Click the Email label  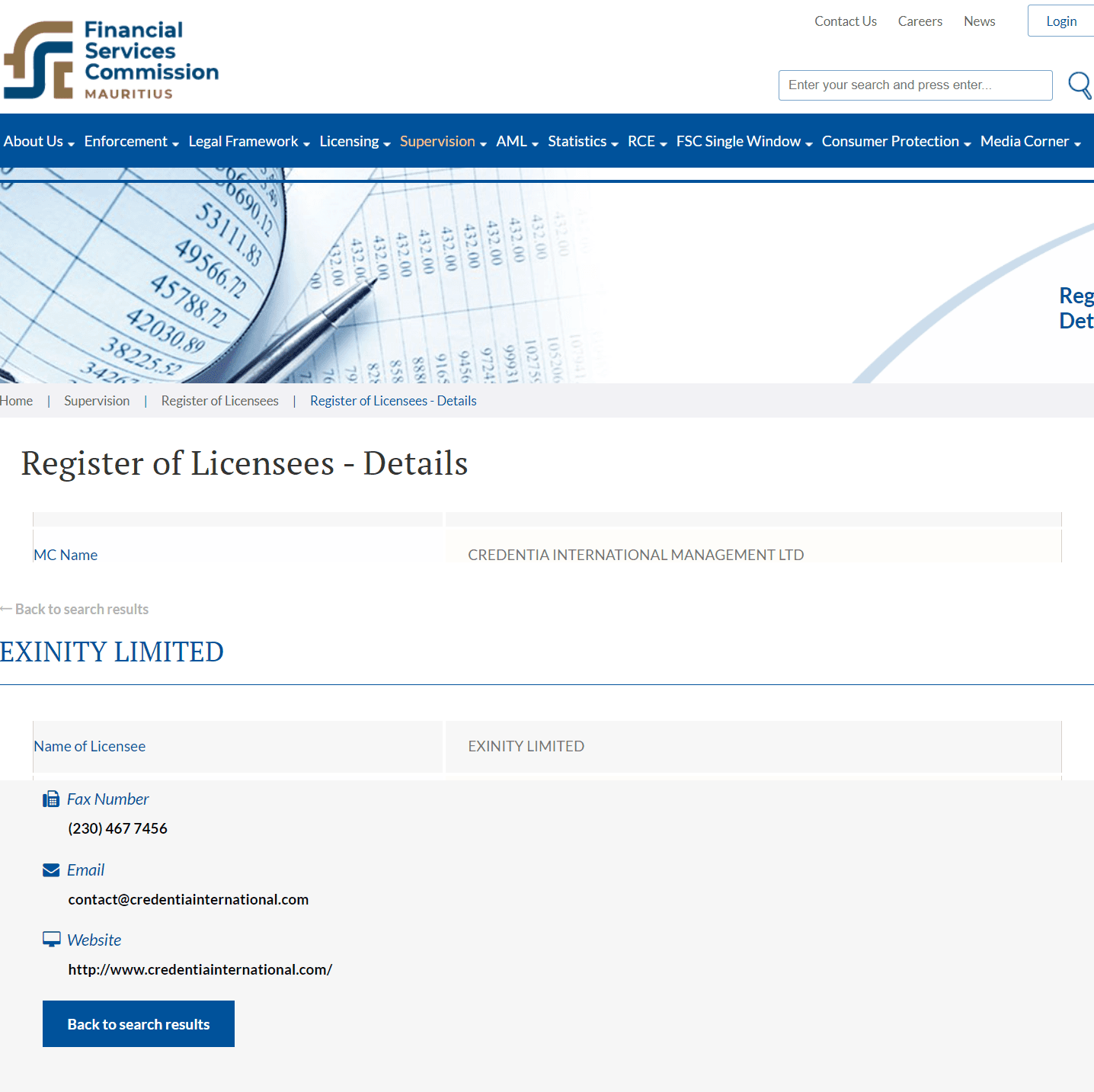85,870
